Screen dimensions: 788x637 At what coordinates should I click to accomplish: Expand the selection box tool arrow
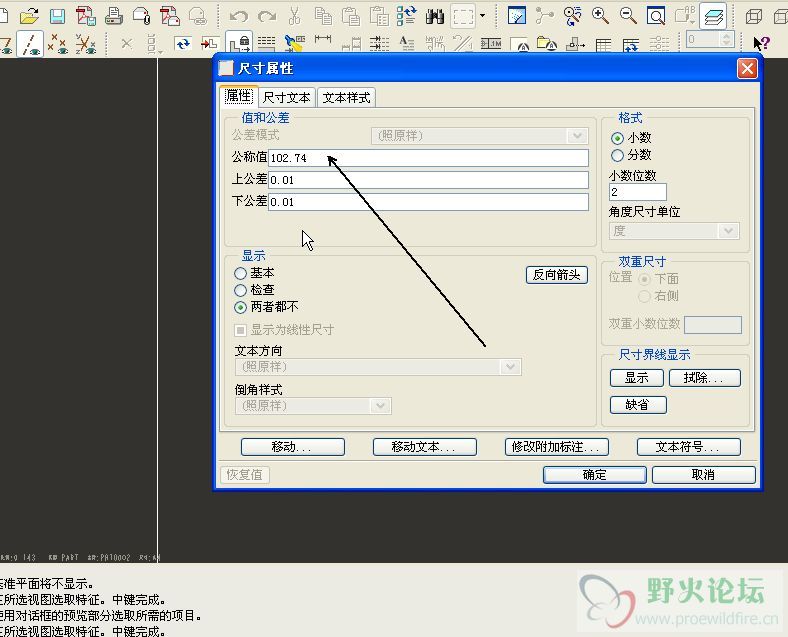tap(483, 16)
